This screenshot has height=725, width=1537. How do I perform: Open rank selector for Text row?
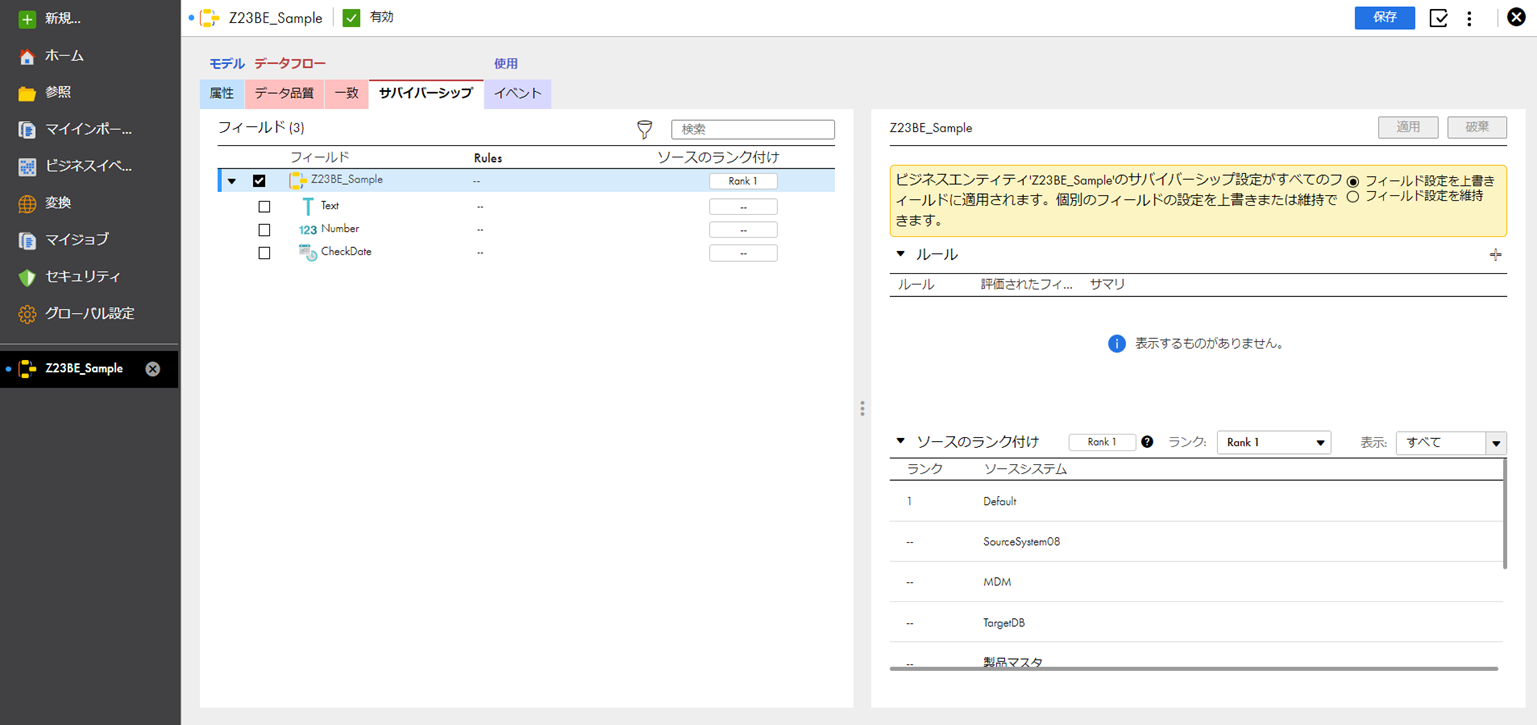point(743,207)
